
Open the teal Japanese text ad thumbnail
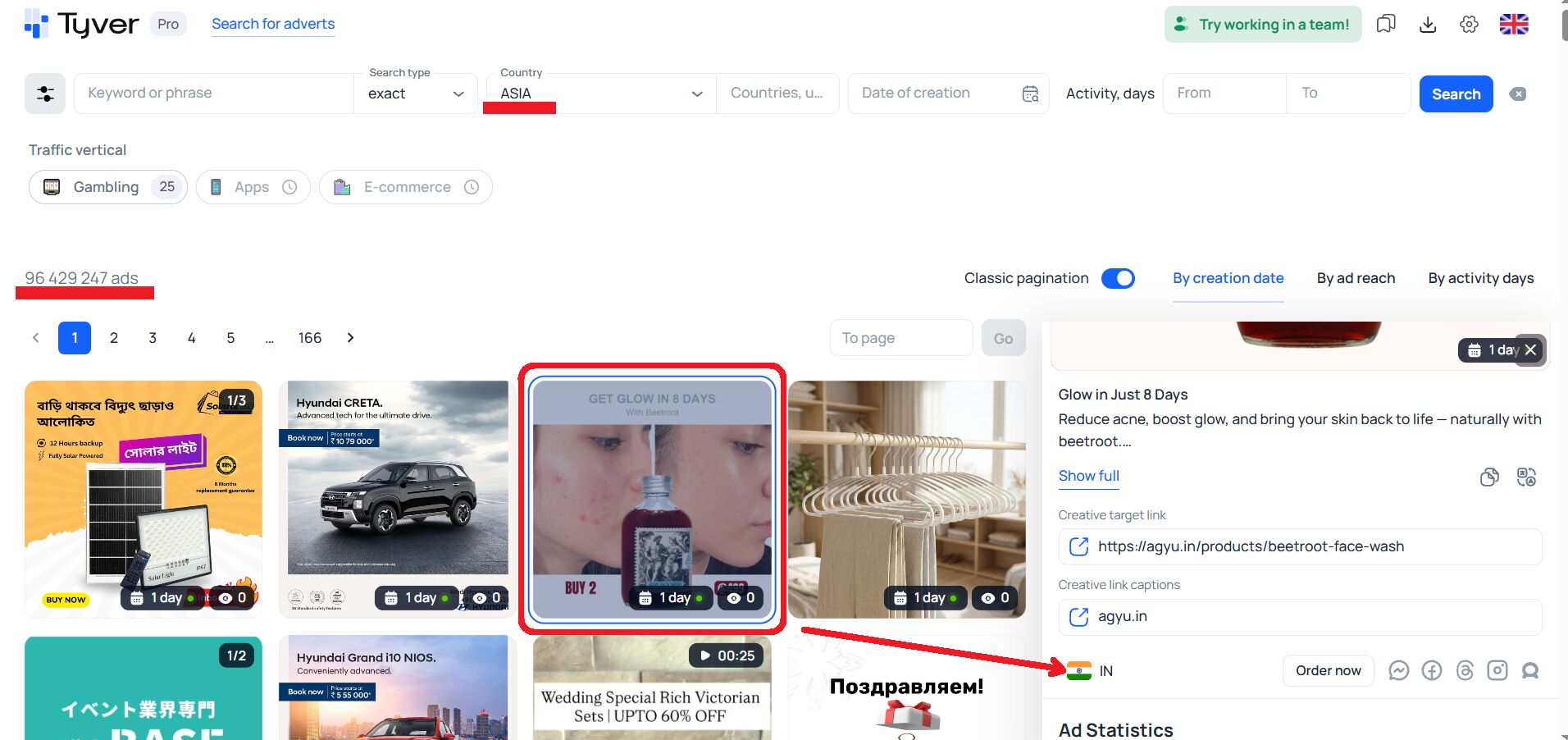tap(144, 687)
